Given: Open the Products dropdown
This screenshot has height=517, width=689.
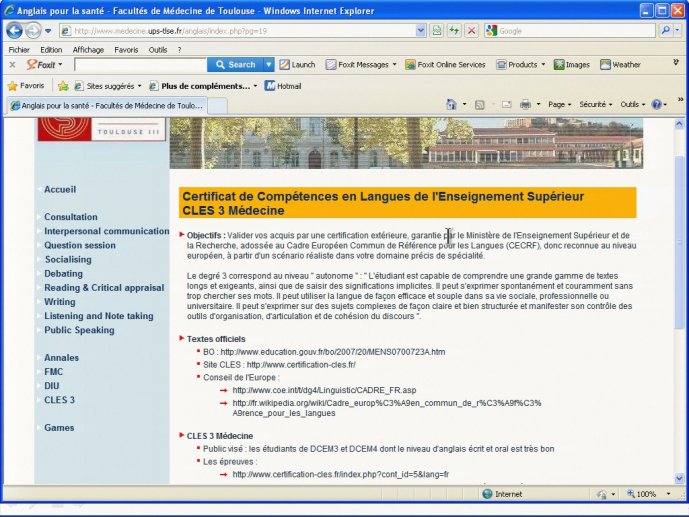Looking at the screenshot, I should 521,65.
